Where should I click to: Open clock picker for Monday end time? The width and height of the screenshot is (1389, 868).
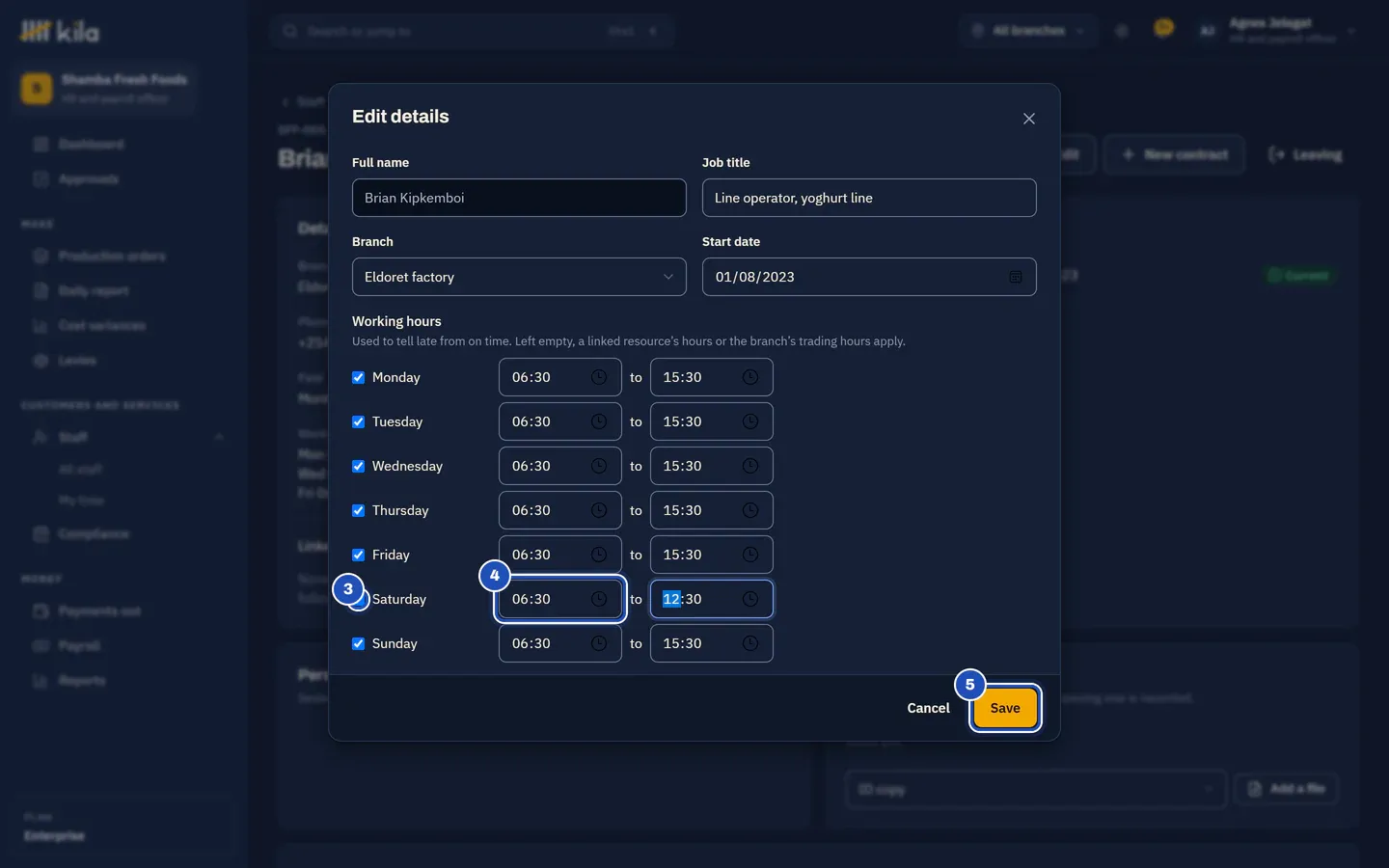pyautogui.click(x=750, y=377)
